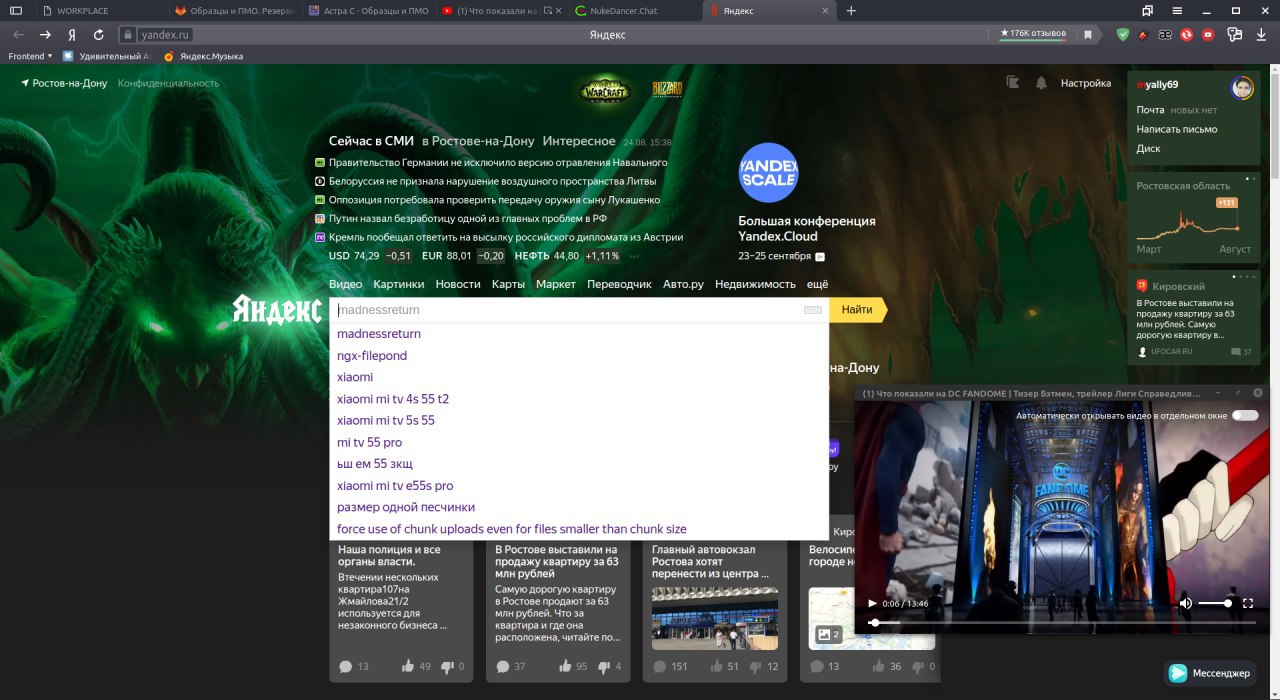Screen dimensions: 1280x700
Task: Open Yandex home via the Я button
Action: click(x=71, y=34)
